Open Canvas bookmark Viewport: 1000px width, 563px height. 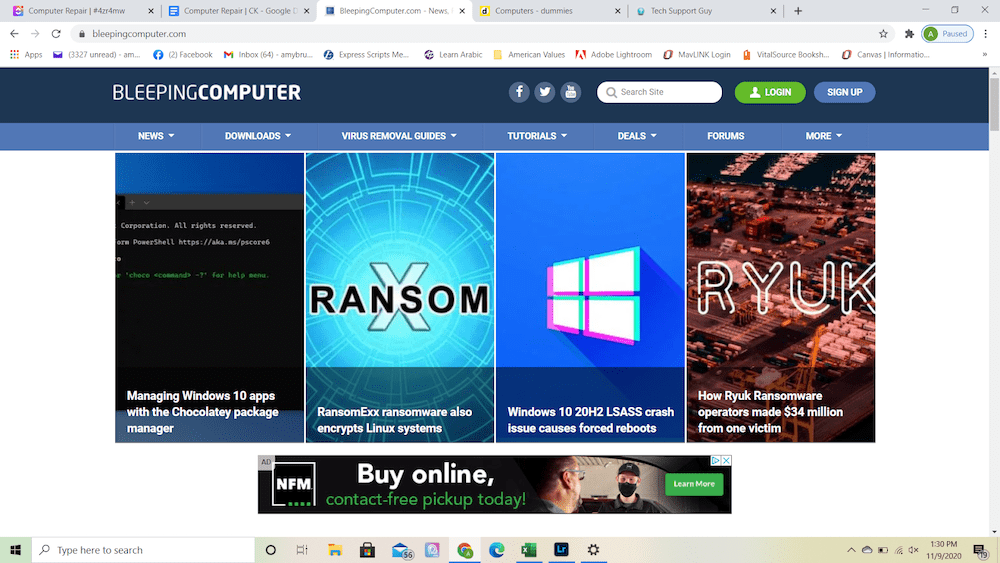point(885,55)
